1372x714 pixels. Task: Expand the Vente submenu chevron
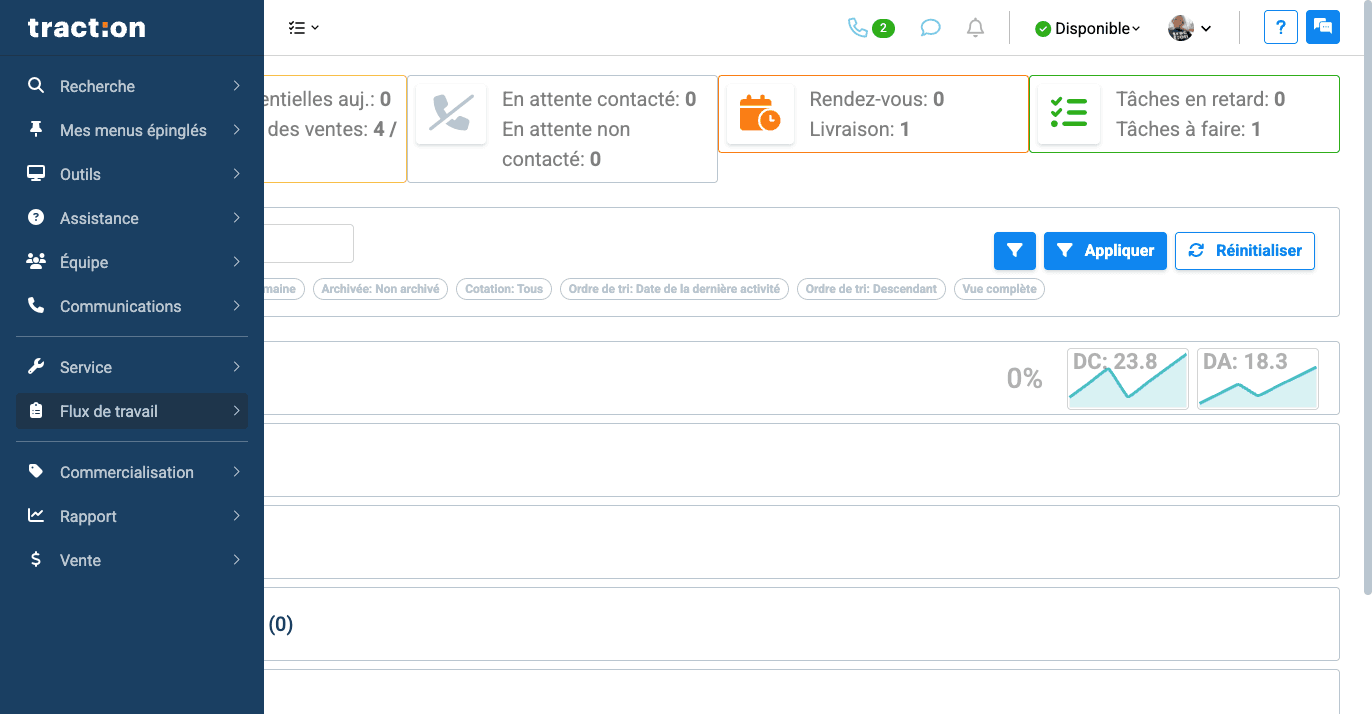click(x=237, y=560)
